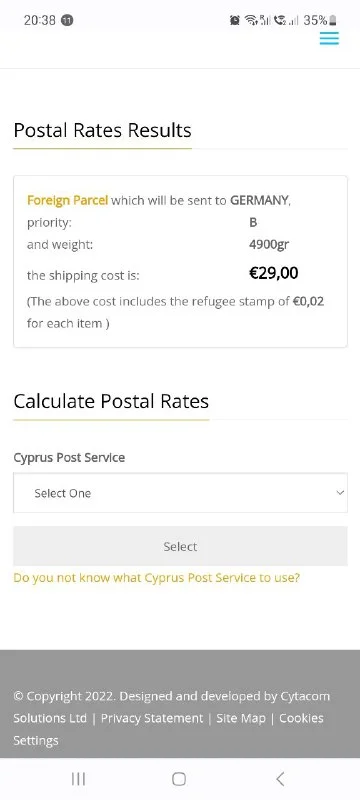Screen dimensions: 360x800
Task: Tap the Calculate Postal Rates heading
Action: tap(111, 402)
